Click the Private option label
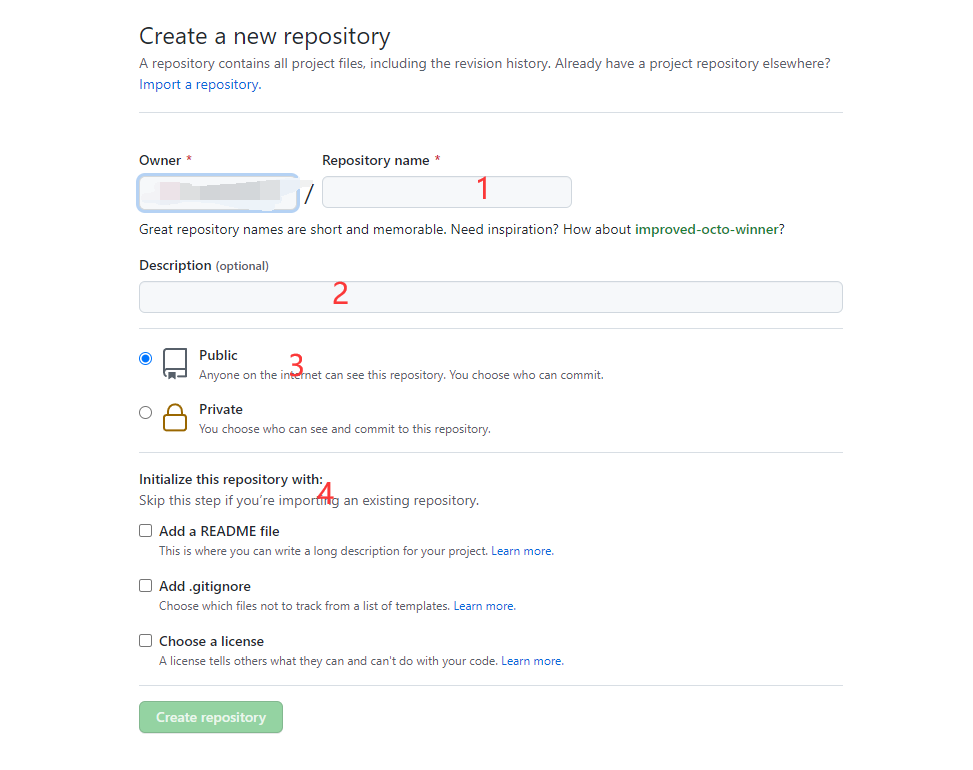973x770 pixels. point(221,410)
